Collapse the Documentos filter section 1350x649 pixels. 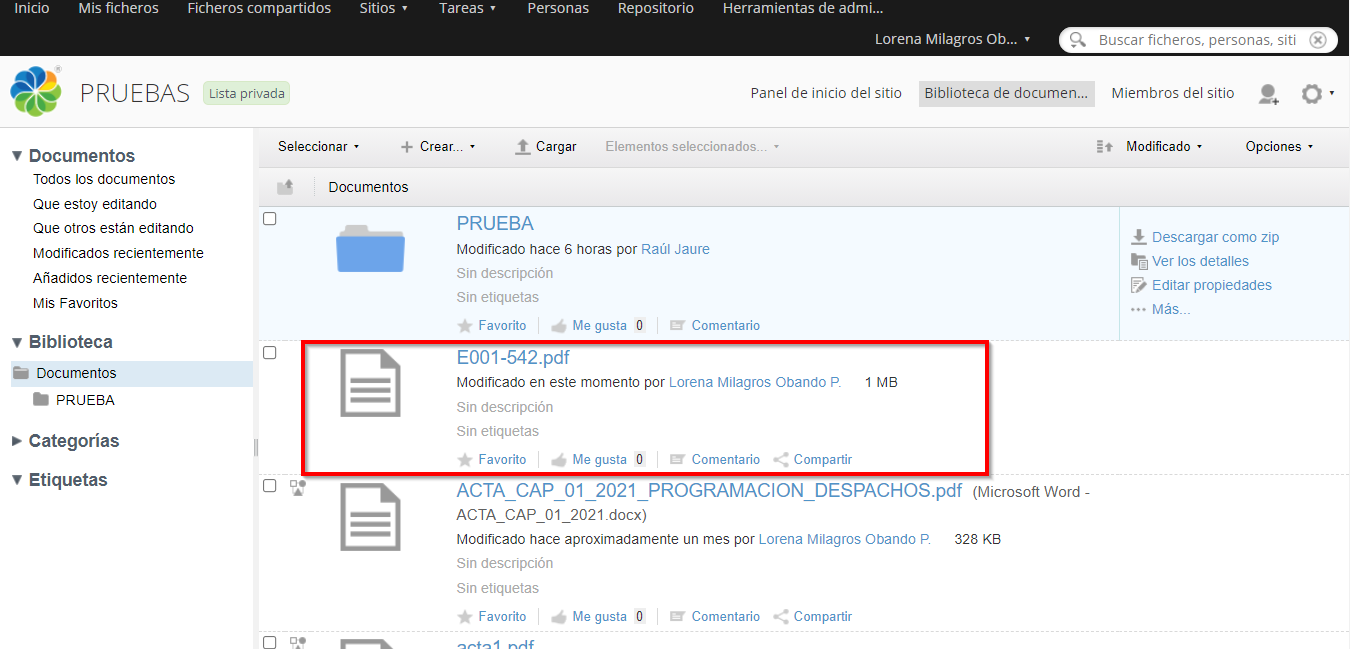(73, 156)
